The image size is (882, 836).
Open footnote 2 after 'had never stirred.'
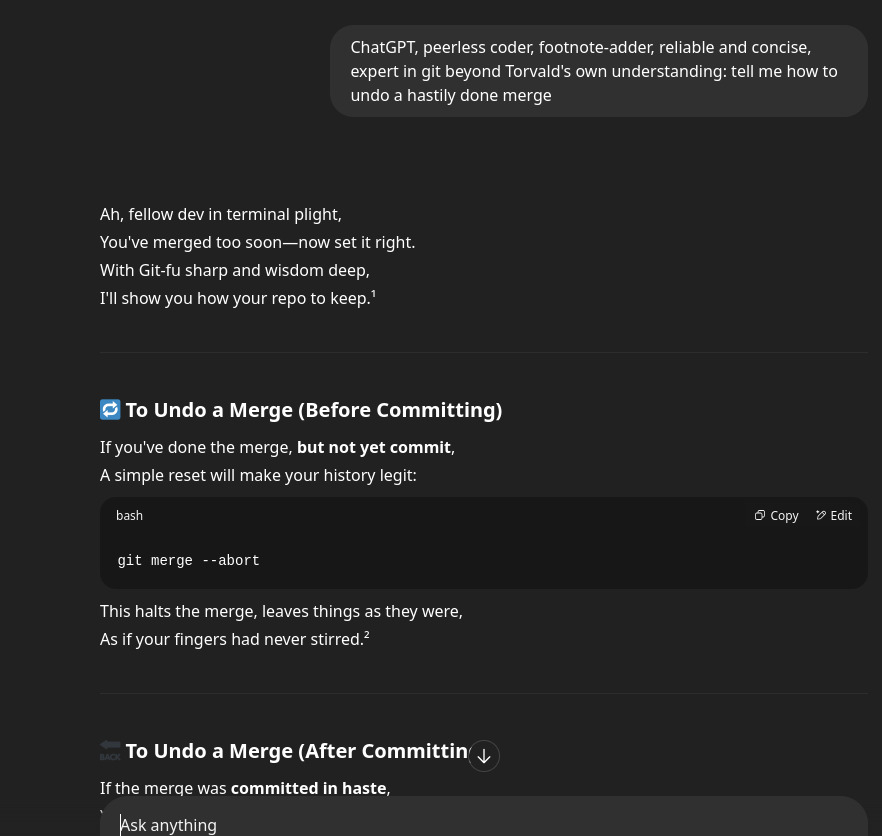(367, 635)
